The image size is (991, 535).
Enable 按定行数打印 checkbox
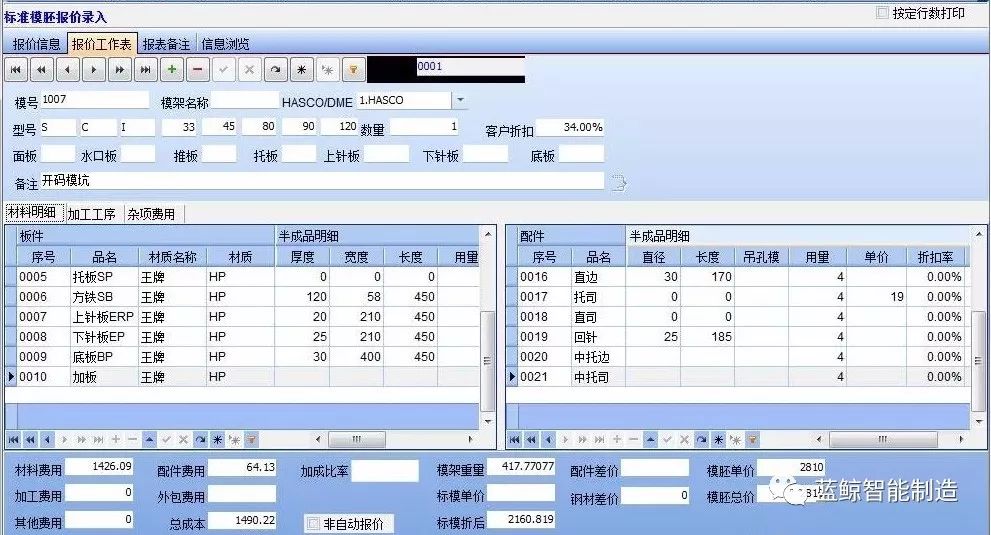(882, 13)
